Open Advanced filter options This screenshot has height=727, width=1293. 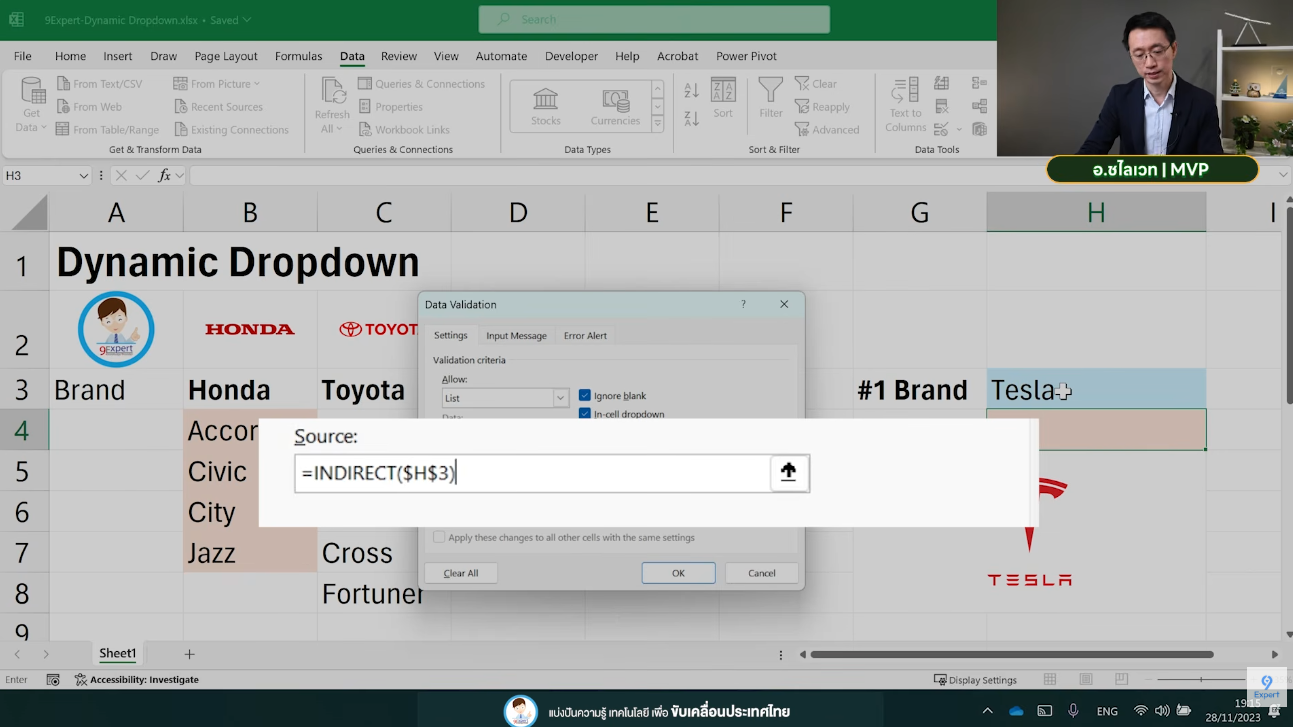(827, 130)
